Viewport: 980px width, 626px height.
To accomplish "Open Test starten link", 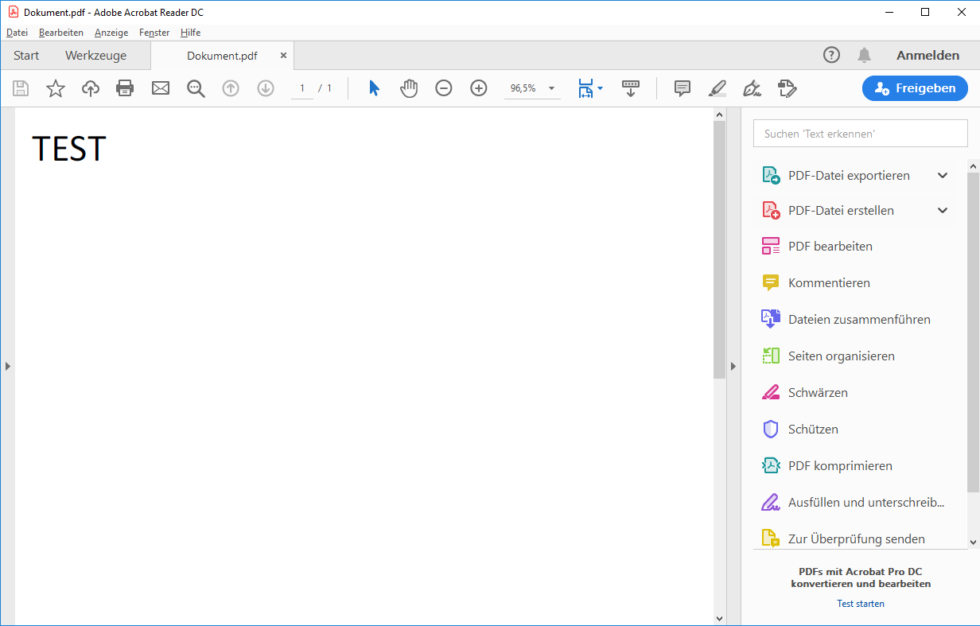I will click(x=860, y=603).
